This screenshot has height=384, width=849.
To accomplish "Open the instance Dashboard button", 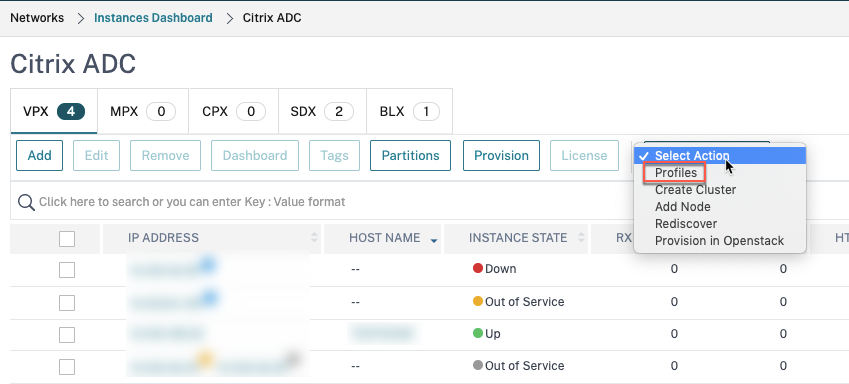I will coord(255,155).
